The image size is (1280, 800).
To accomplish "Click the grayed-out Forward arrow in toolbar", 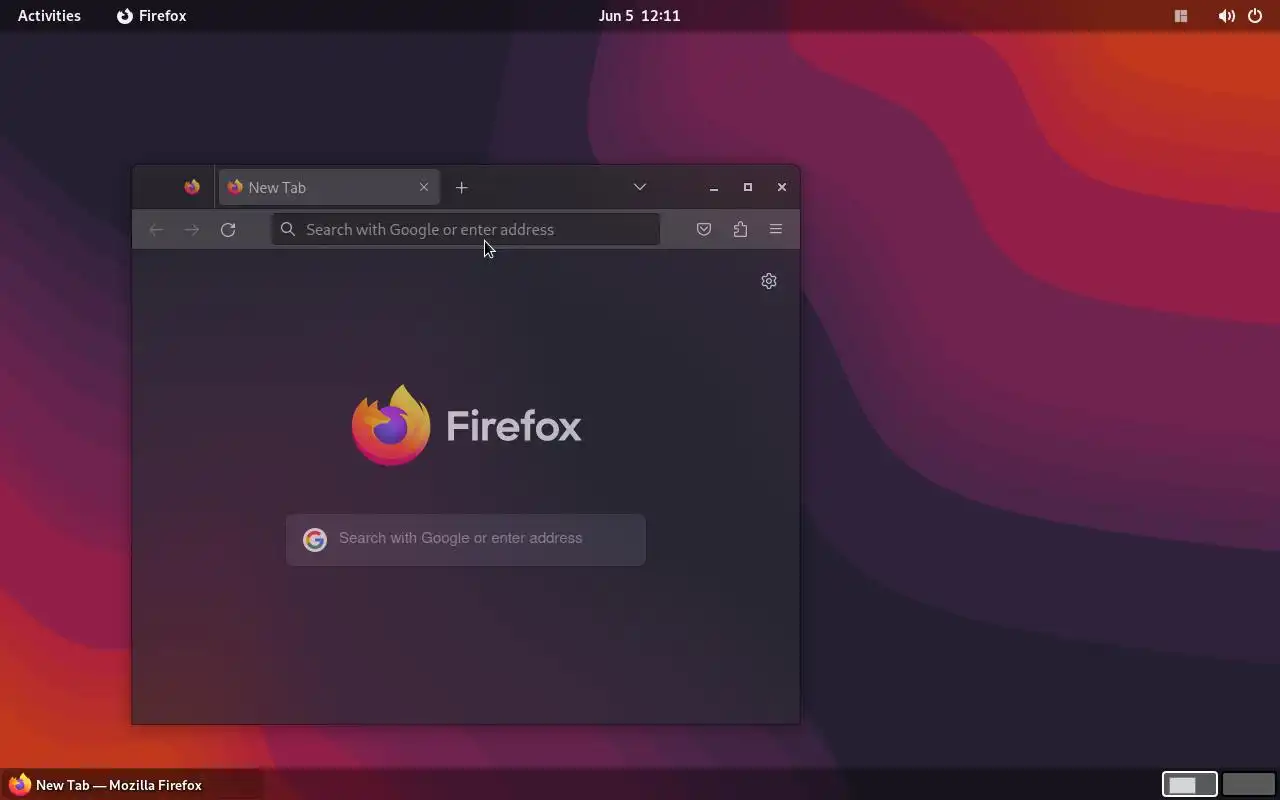I will 192,230.
